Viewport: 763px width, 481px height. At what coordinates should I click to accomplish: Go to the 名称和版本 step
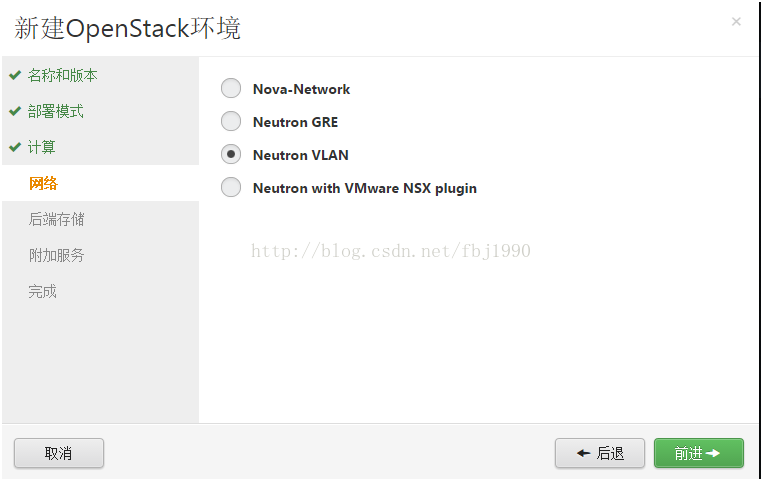(63, 75)
